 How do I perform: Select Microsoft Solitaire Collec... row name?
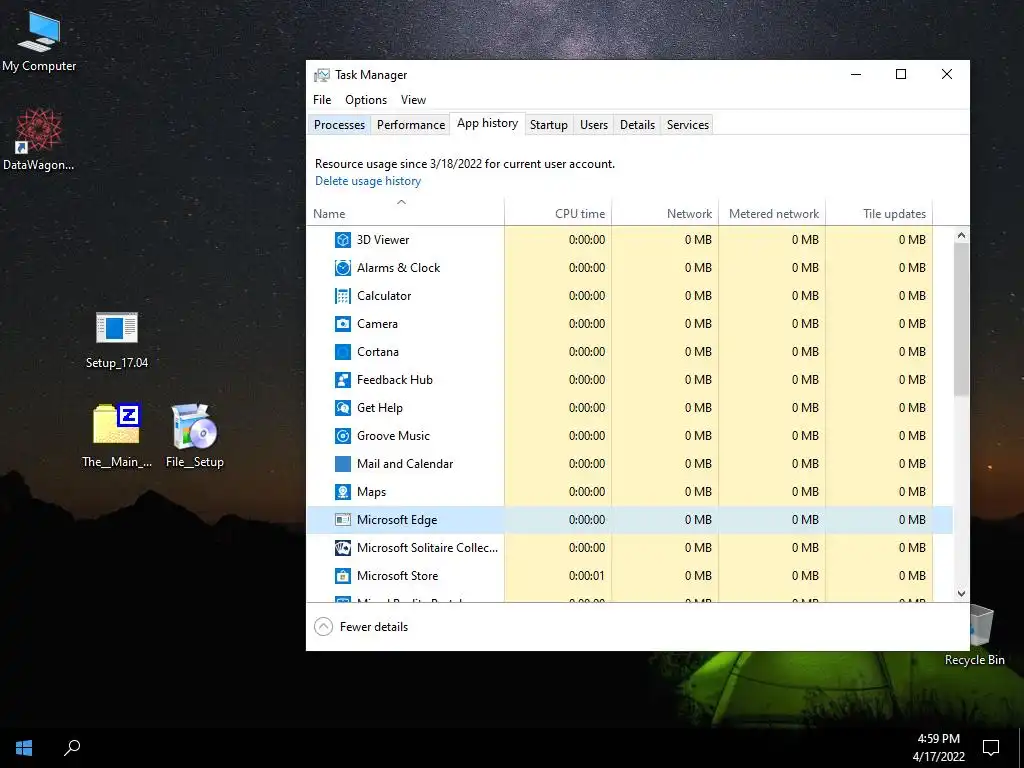point(427,548)
